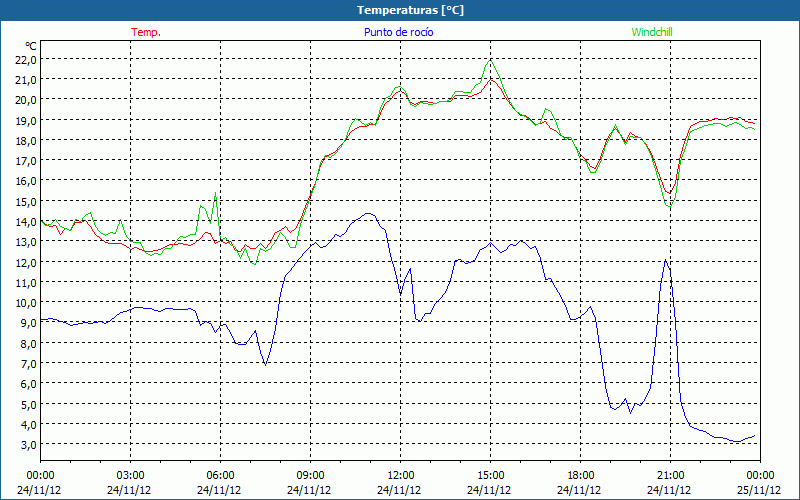Click the blue dew point spike at 21:00
Image resolution: width=800 pixels, height=500 pixels.
666,260
